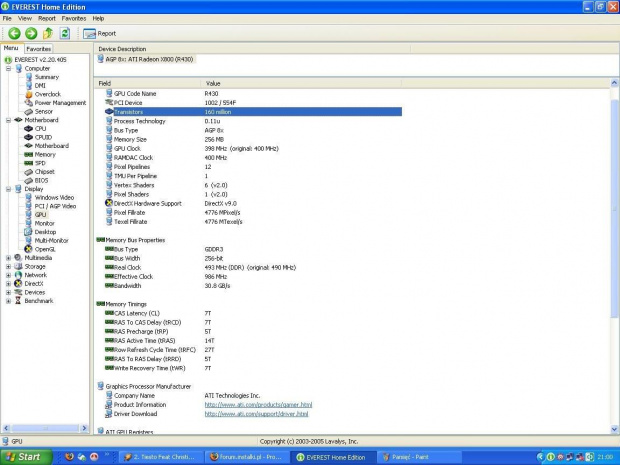Click the Windows Start button
Image resolution: width=620 pixels, height=465 pixels.
[x=24, y=457]
